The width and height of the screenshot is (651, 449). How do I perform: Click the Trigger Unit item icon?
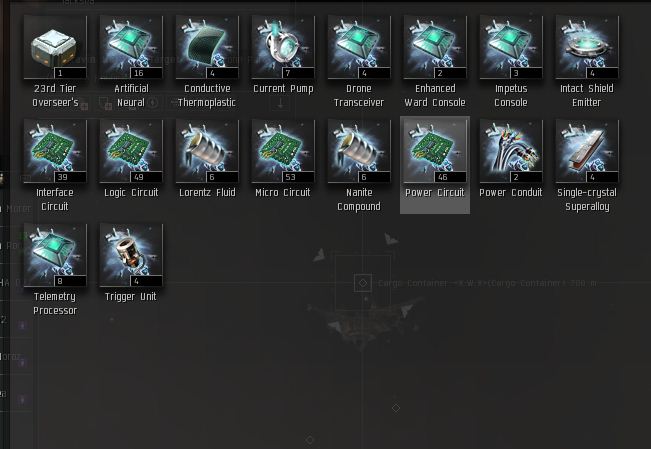click(131, 255)
